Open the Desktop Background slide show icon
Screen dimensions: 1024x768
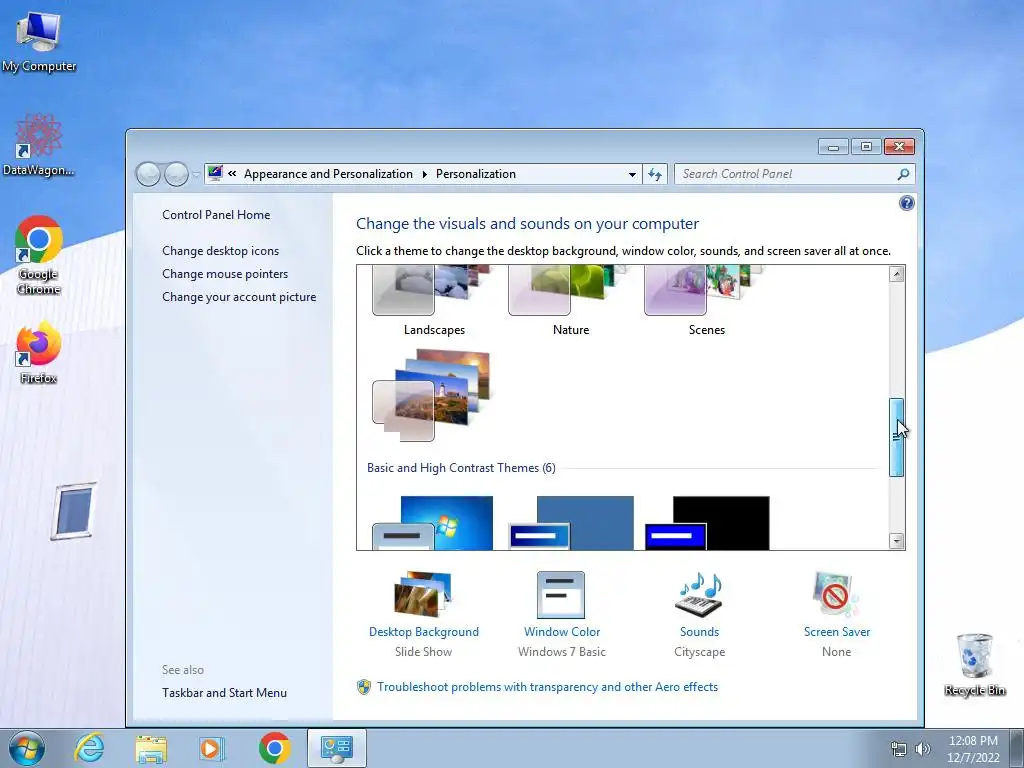tap(423, 595)
